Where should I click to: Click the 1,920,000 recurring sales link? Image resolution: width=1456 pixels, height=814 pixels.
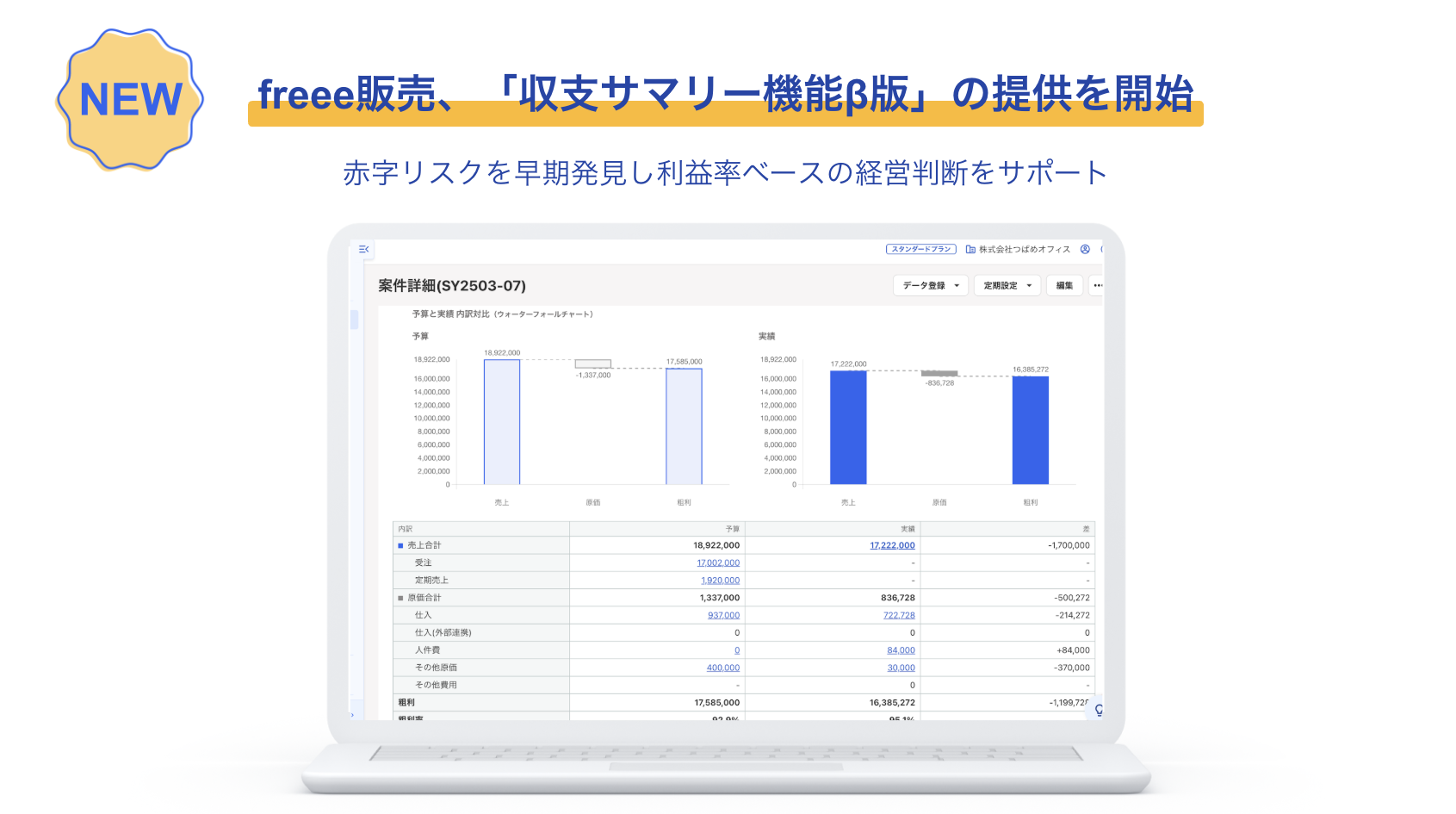pos(720,581)
